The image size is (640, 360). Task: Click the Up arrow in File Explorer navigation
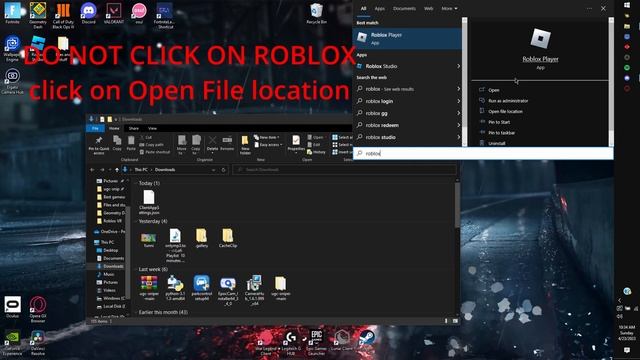(x=117, y=170)
